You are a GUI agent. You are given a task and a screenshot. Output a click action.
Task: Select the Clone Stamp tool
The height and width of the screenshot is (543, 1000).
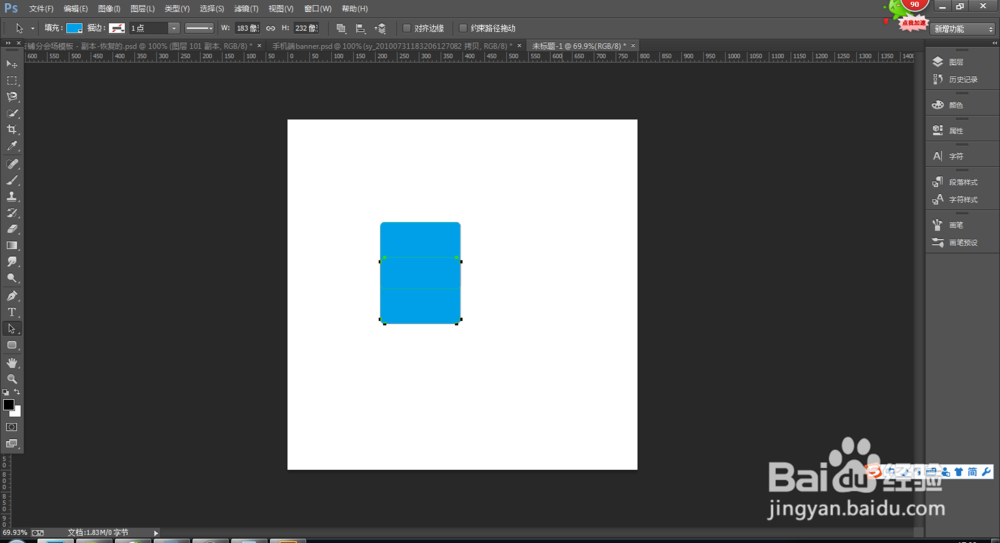point(12,197)
